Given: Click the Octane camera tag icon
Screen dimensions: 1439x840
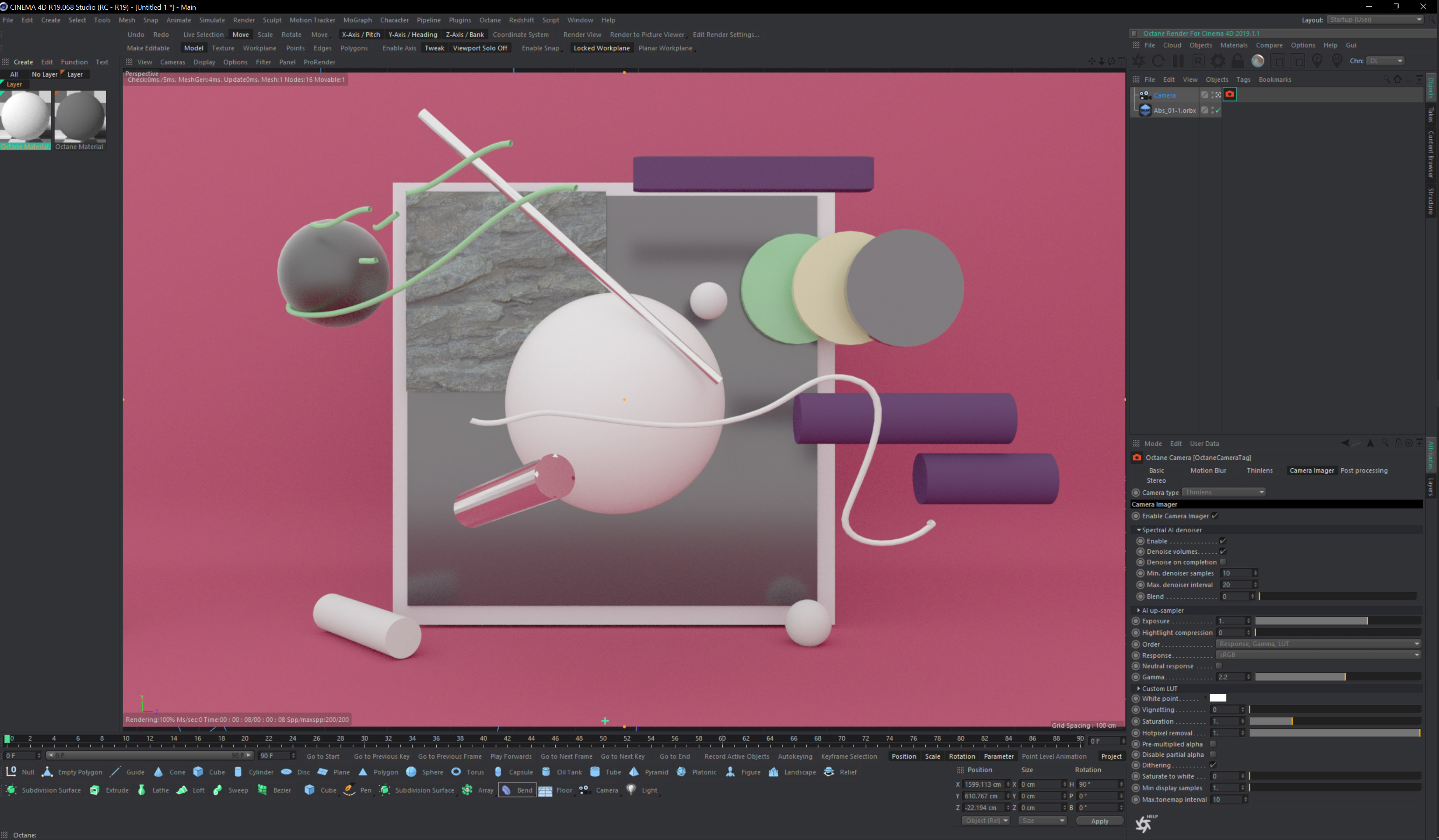Looking at the screenshot, I should click(x=1230, y=95).
